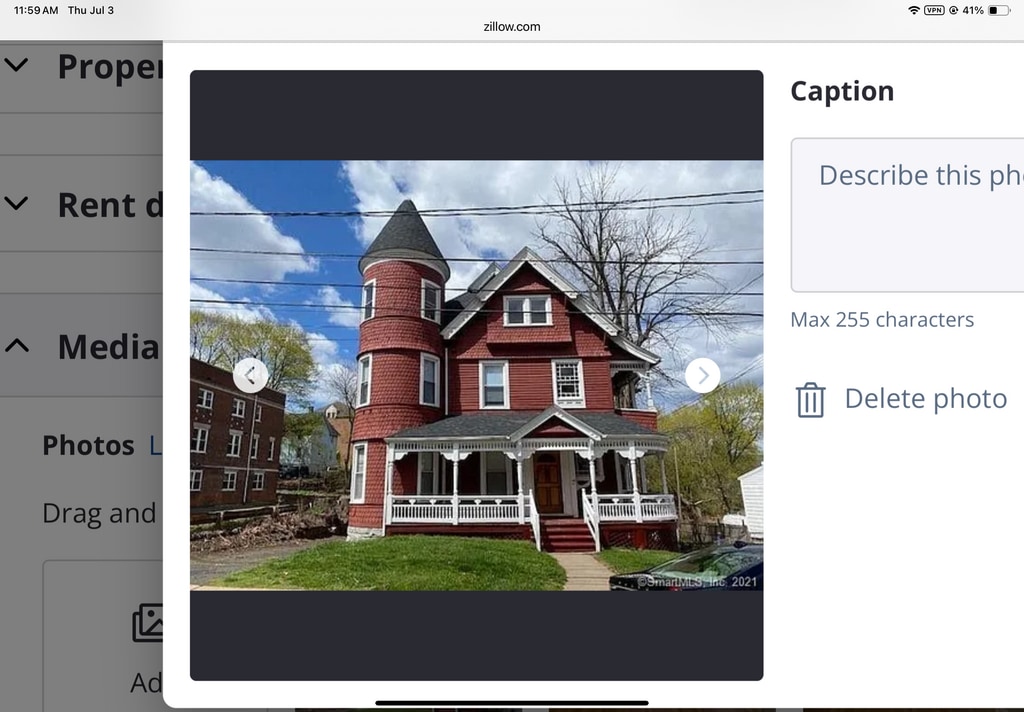The width and height of the screenshot is (1024, 712).
Task: Click the 'Max 255 characters' hint text
Action: pos(882,319)
